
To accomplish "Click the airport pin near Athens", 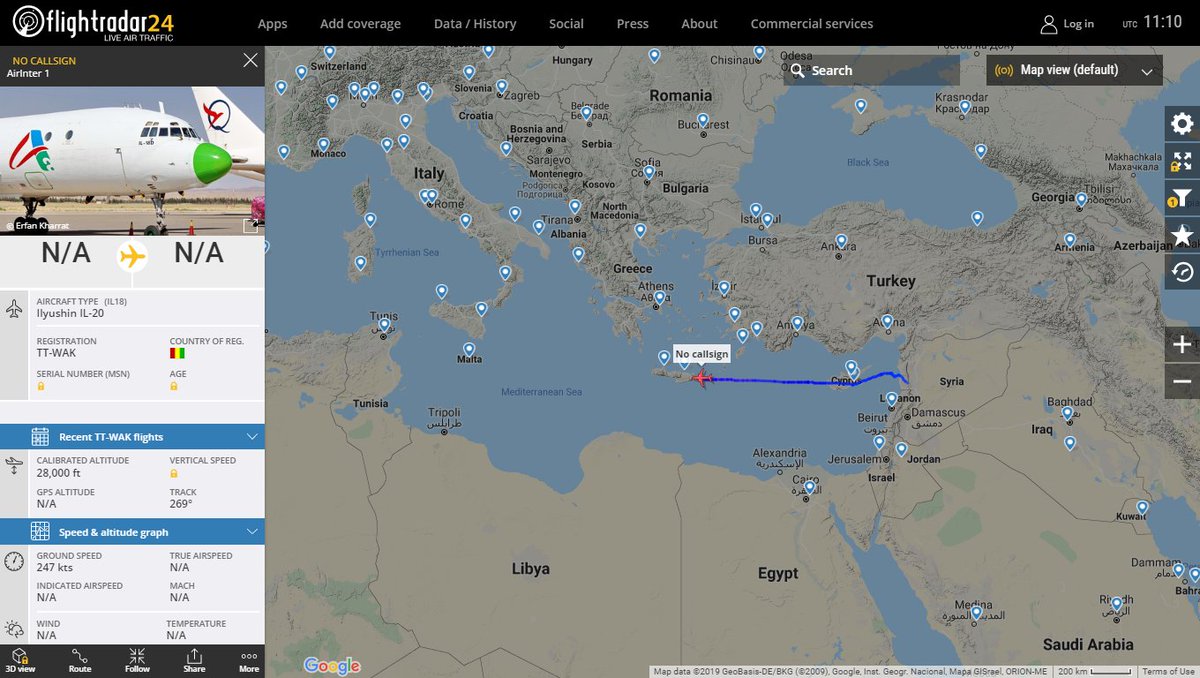I will (659, 296).
